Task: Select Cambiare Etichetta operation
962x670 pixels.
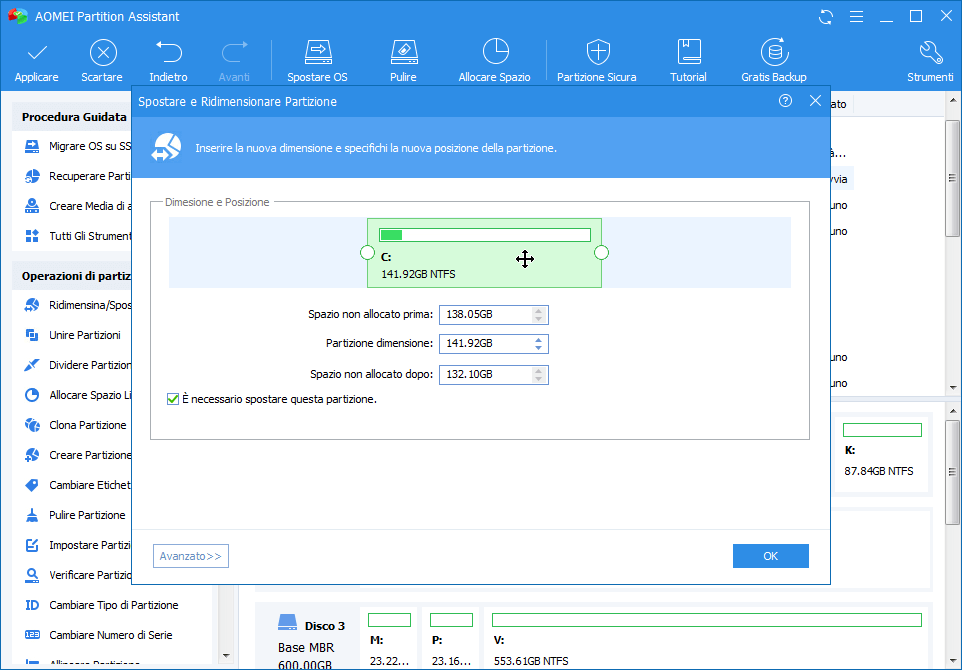Action: (x=77, y=485)
